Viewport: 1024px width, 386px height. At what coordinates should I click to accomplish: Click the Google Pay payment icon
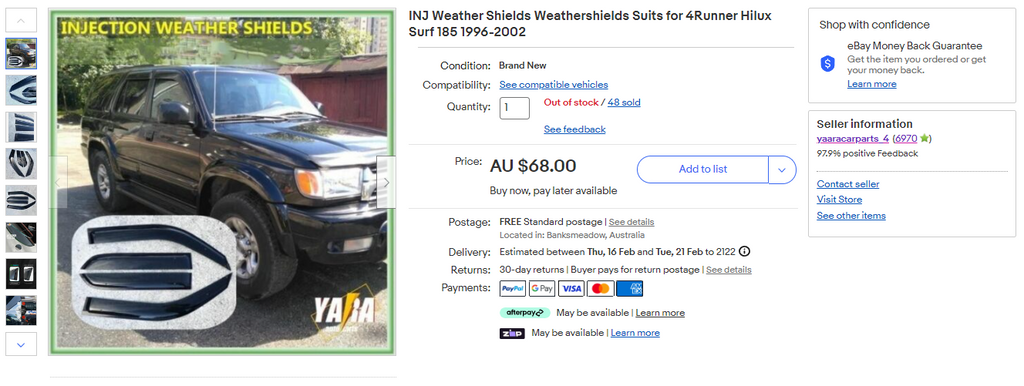click(542, 288)
